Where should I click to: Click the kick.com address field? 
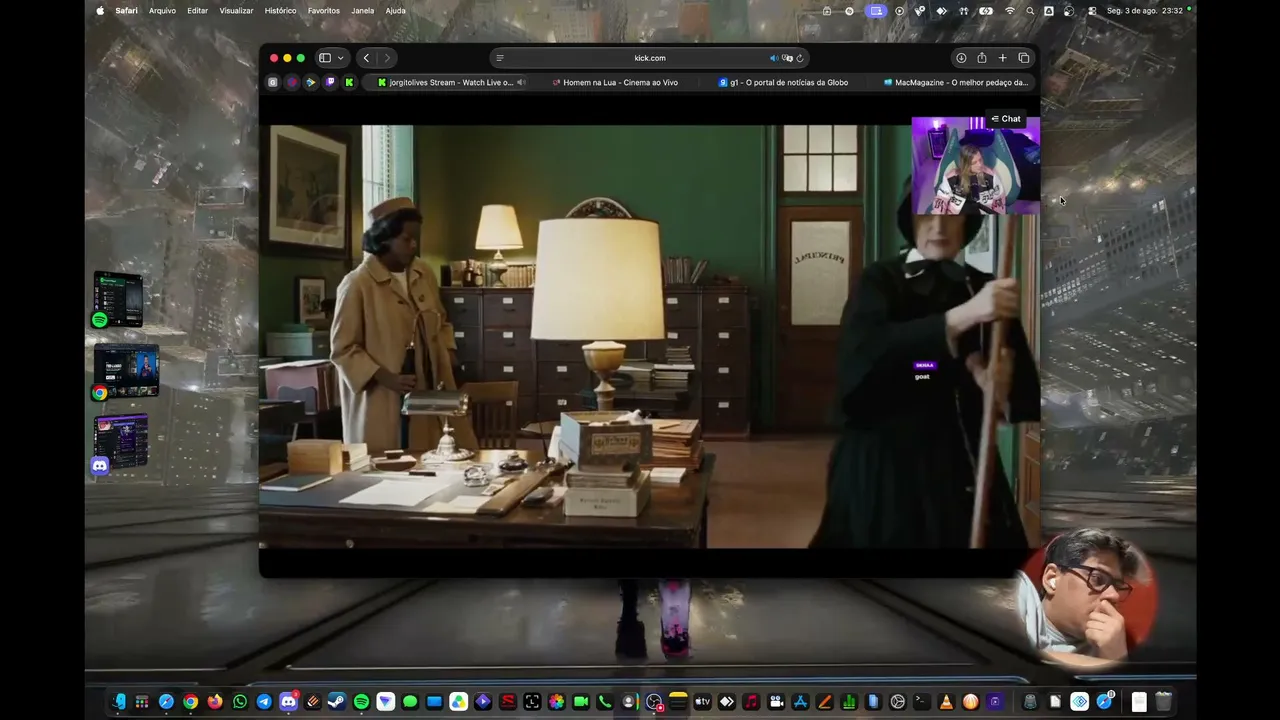650,58
